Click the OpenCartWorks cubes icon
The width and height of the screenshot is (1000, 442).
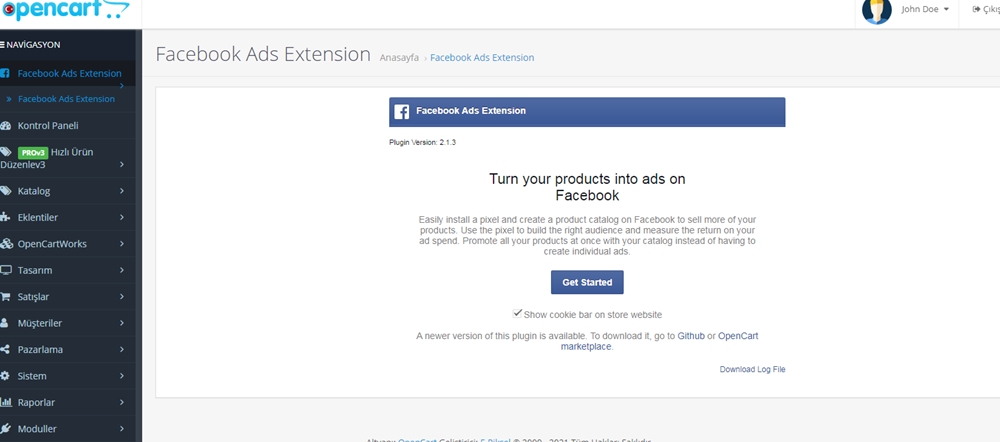(x=6, y=244)
